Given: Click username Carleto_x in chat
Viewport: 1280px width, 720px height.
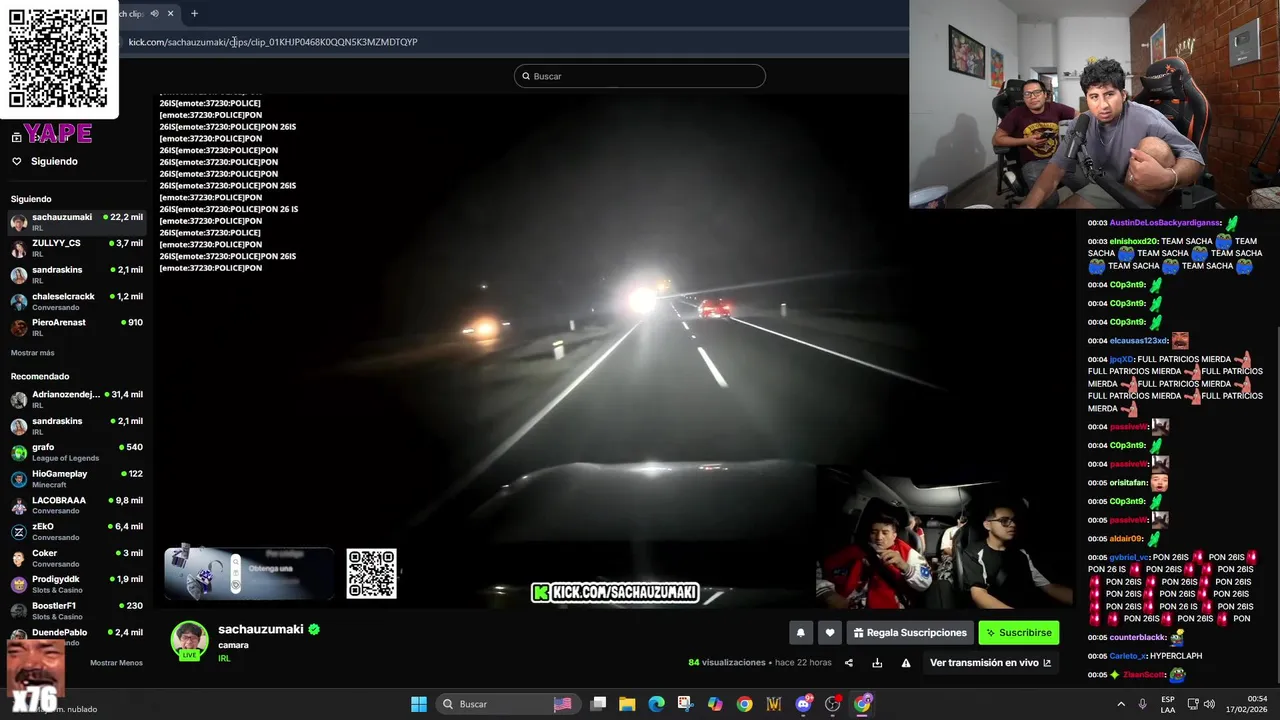Looking at the screenshot, I should [x=1128, y=656].
